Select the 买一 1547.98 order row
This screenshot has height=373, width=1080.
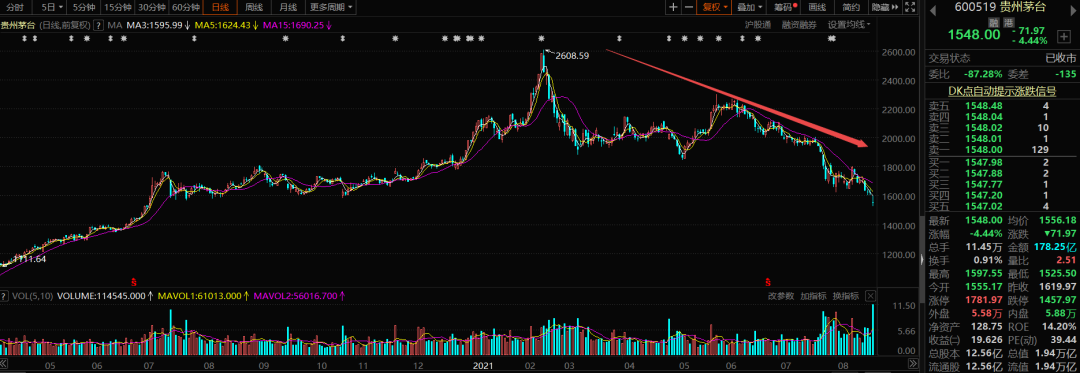tap(1003, 162)
